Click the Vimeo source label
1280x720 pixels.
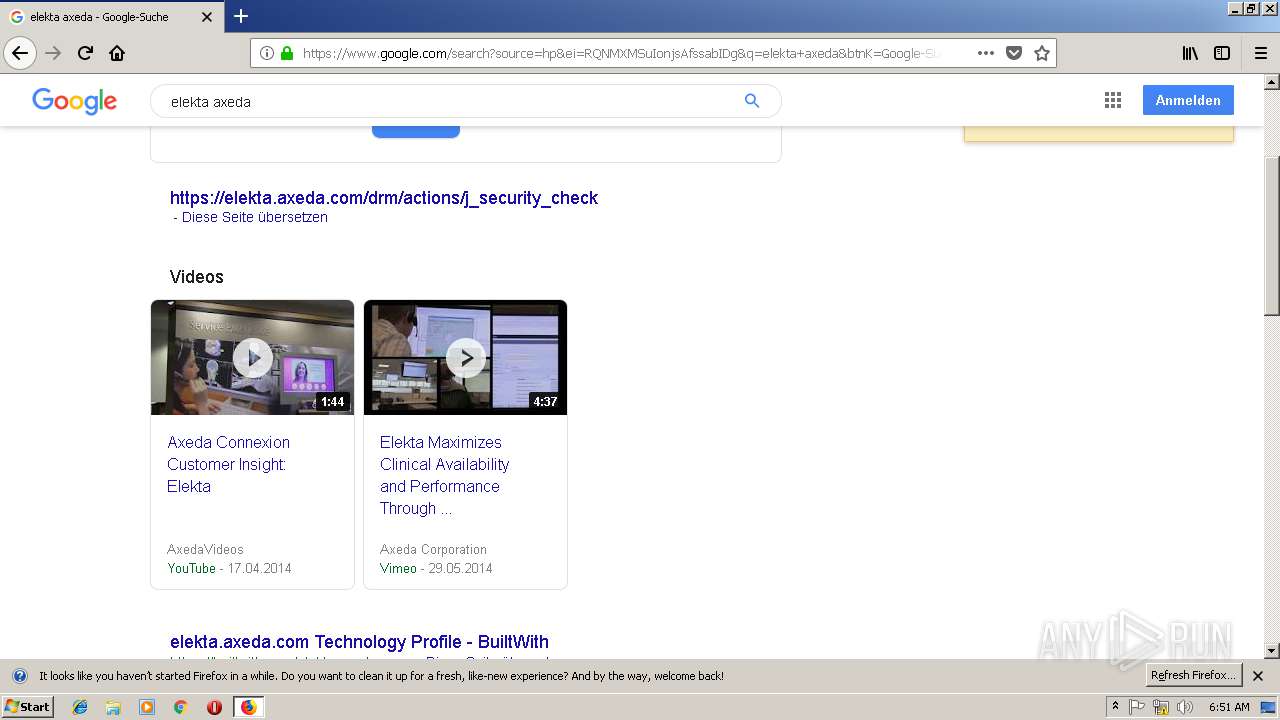[398, 568]
